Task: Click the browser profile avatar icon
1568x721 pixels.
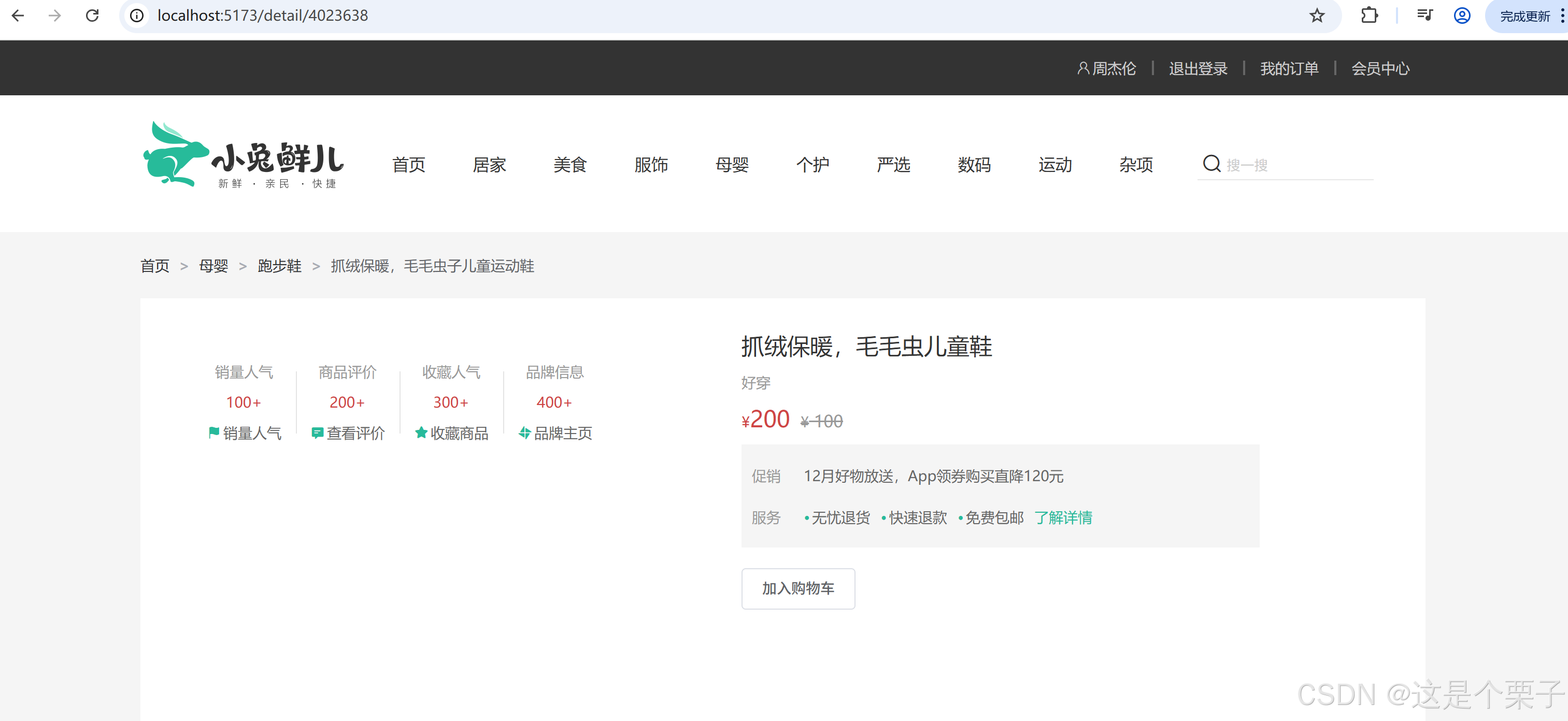Action: pos(1461,16)
